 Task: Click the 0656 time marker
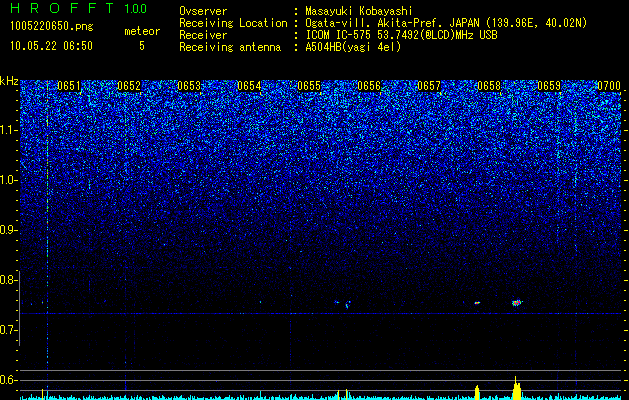(369, 86)
